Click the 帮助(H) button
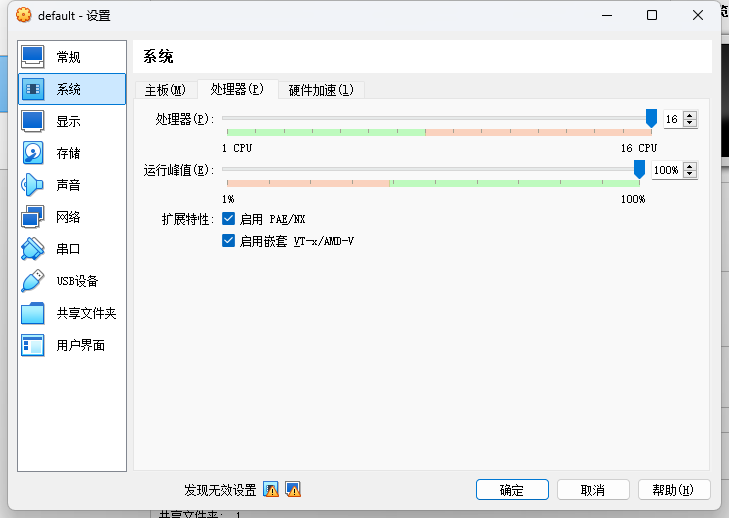This screenshot has width=729, height=518. click(x=674, y=490)
